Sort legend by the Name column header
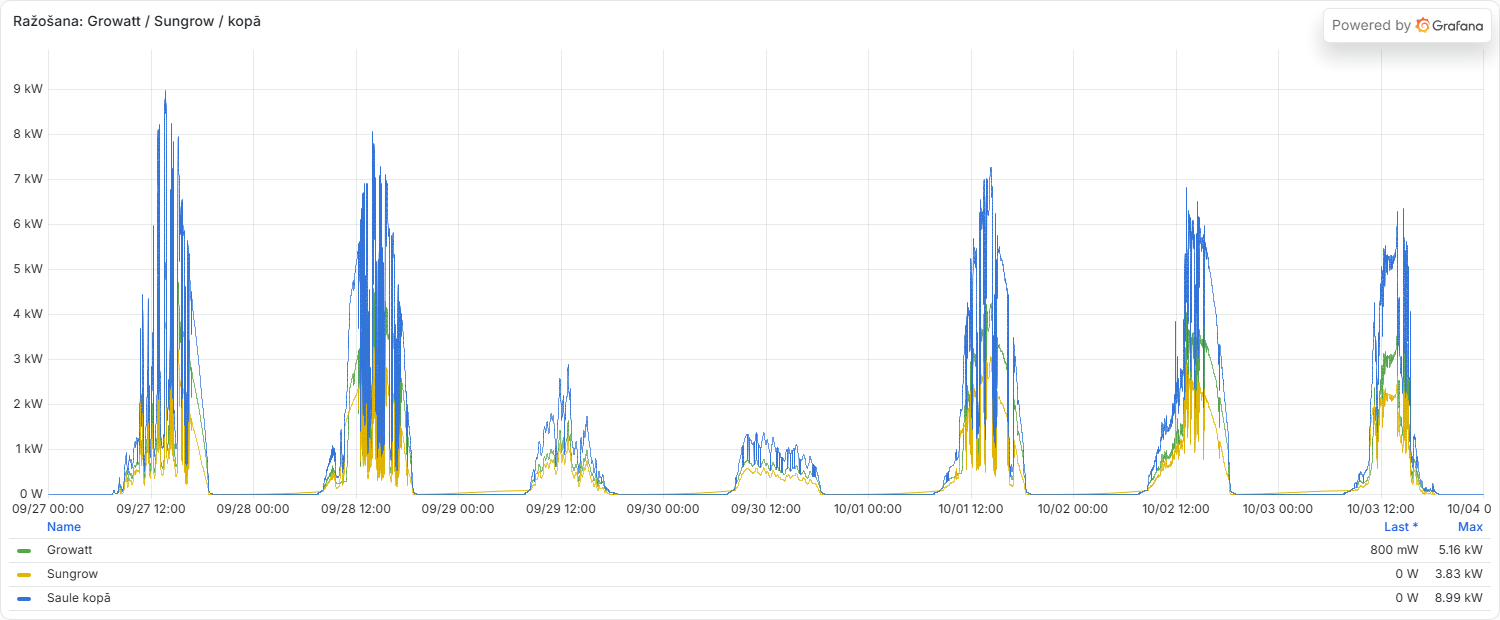1500x620 pixels. click(x=64, y=527)
